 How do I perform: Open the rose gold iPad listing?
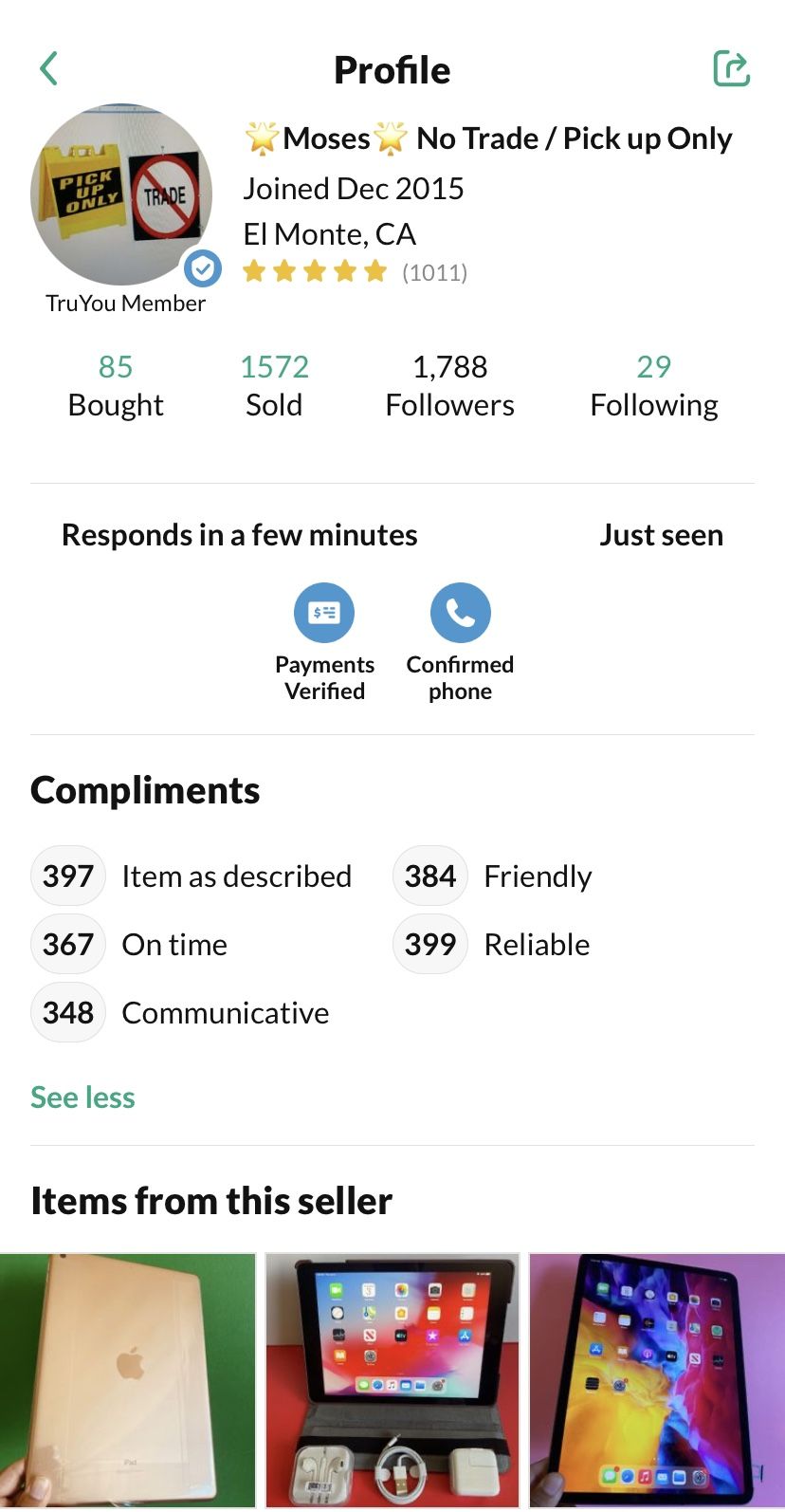(128, 1380)
